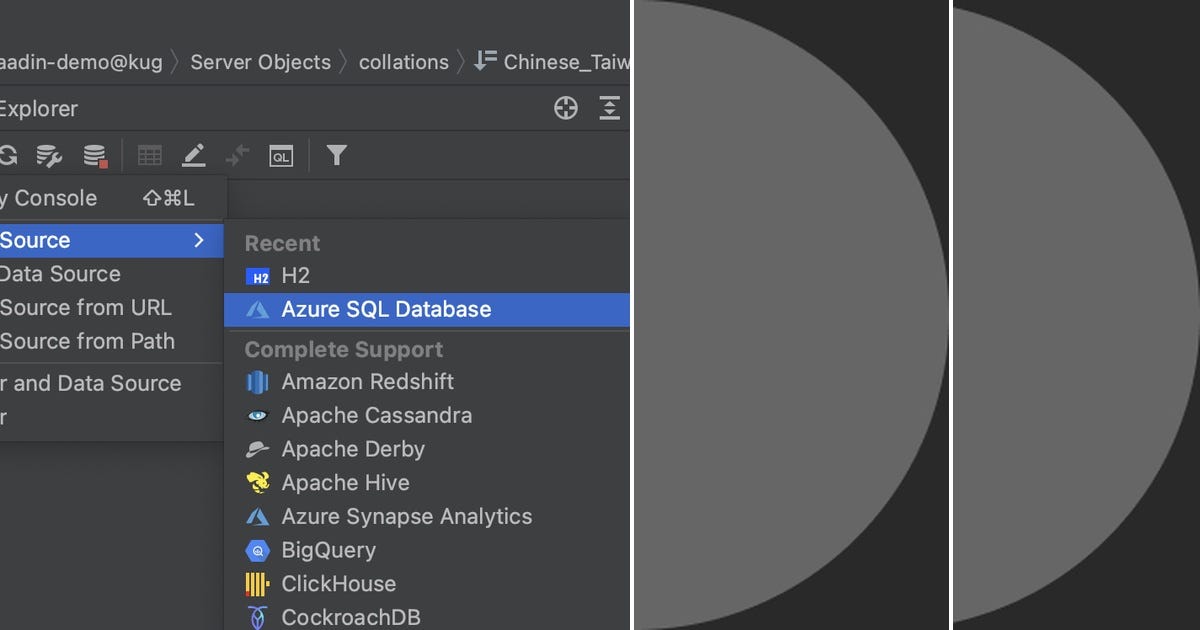Screen dimensions: 1200x630
Task: Click the funnel filter icon
Action: pos(337,155)
